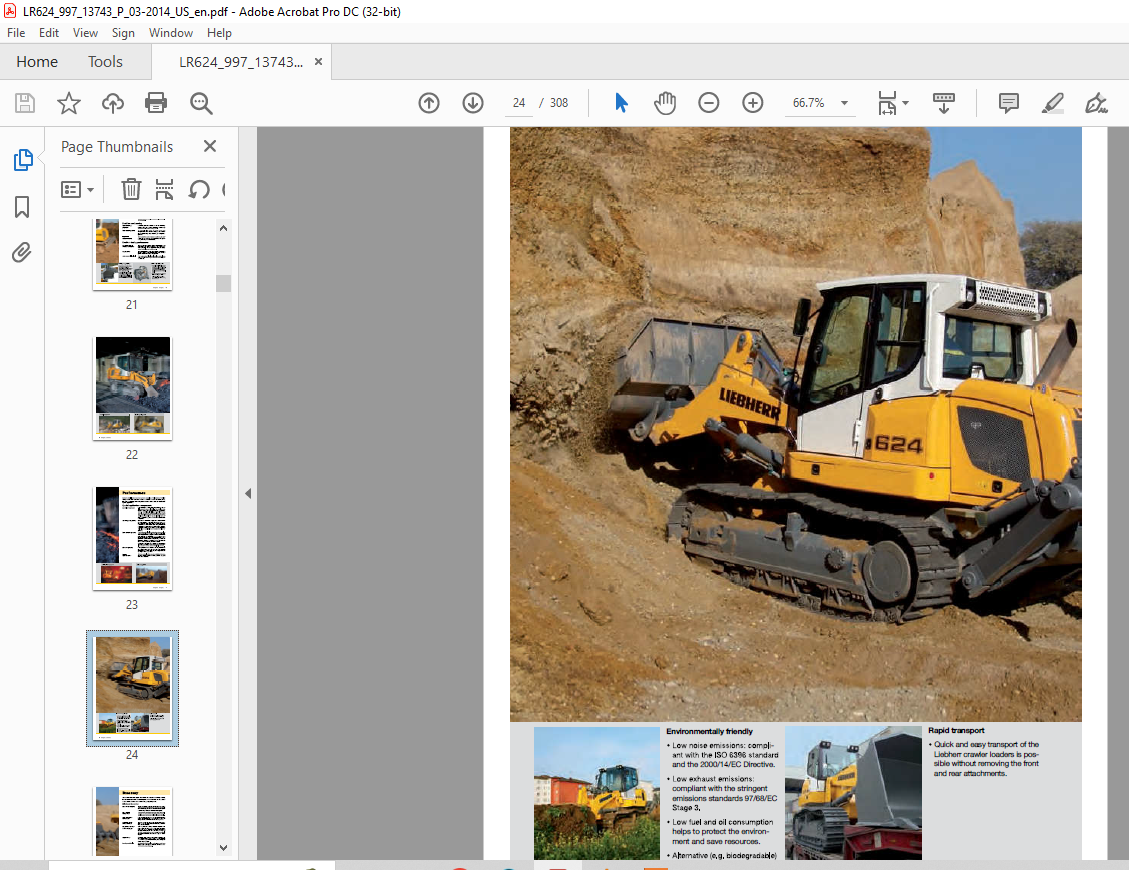
Task: Click the thumbnails scroll up arrow
Action: [x=223, y=228]
